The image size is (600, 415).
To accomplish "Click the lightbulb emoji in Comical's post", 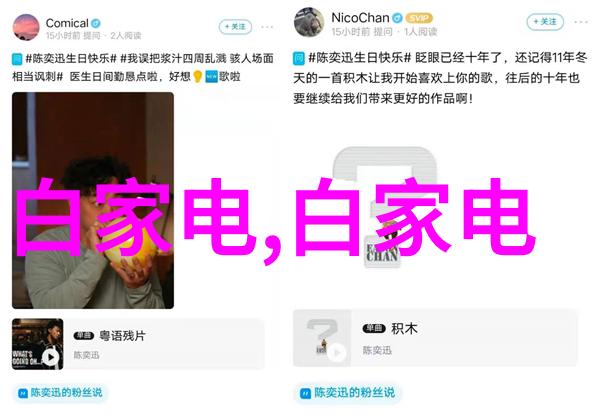I will [197, 76].
